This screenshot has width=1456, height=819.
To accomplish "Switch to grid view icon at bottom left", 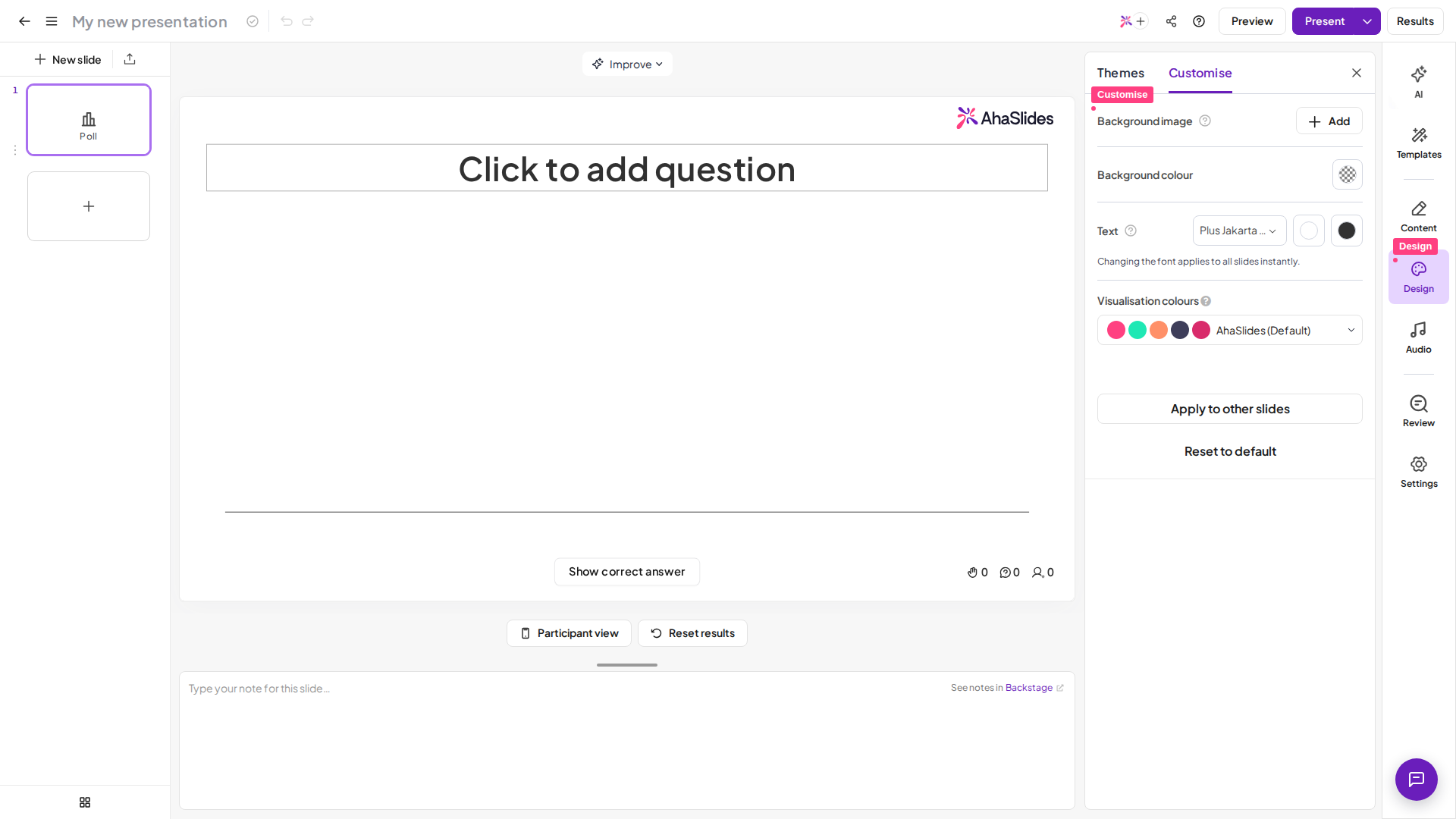I will [85, 802].
